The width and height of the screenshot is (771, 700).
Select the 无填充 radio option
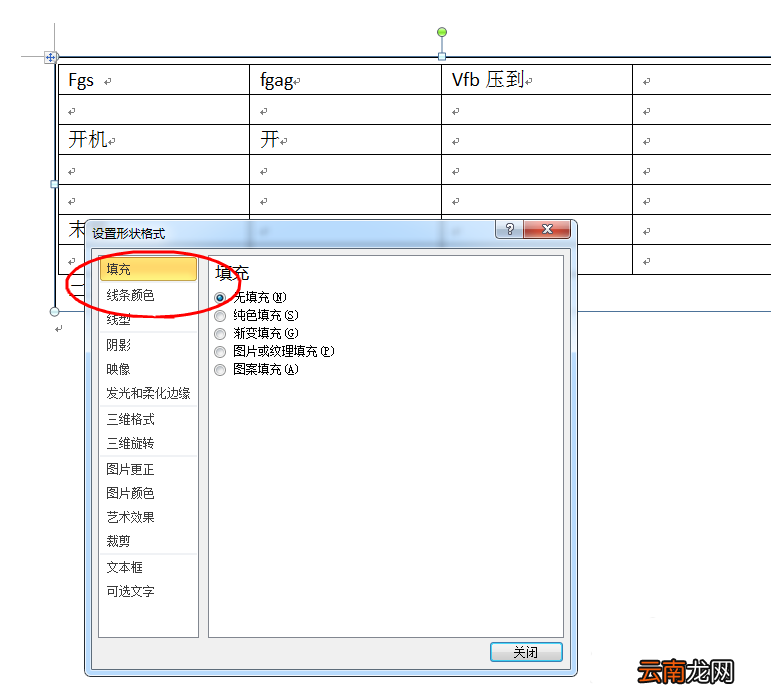pos(220,297)
